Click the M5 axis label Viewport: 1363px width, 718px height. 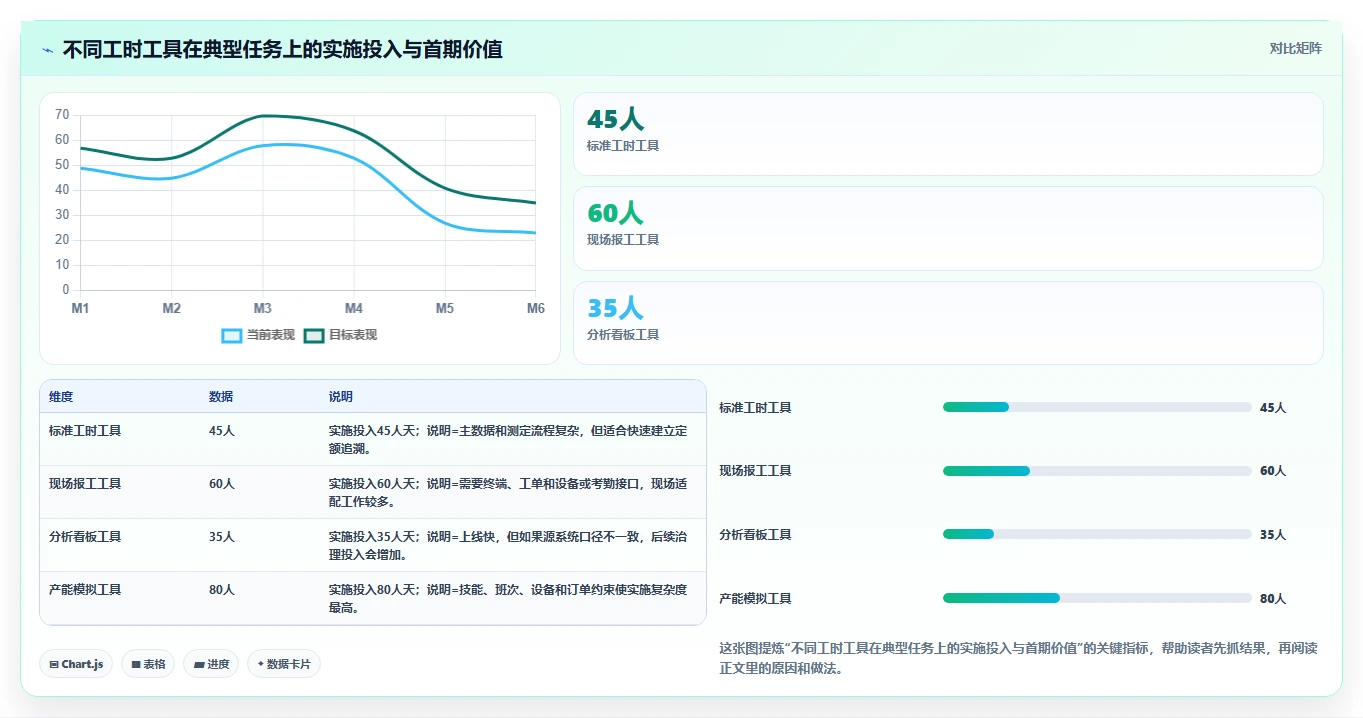coord(445,308)
